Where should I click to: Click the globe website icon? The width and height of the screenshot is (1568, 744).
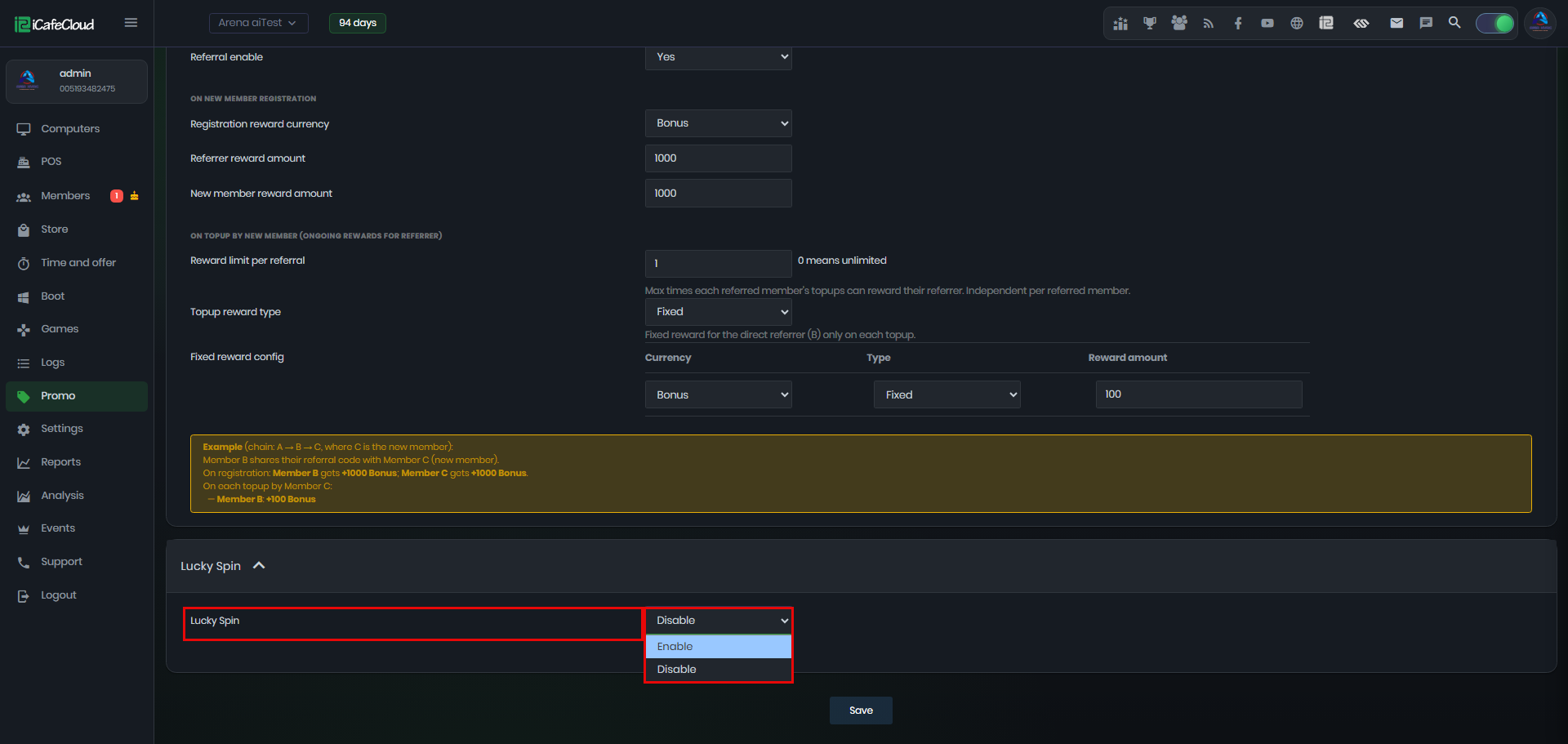pyautogui.click(x=1297, y=24)
